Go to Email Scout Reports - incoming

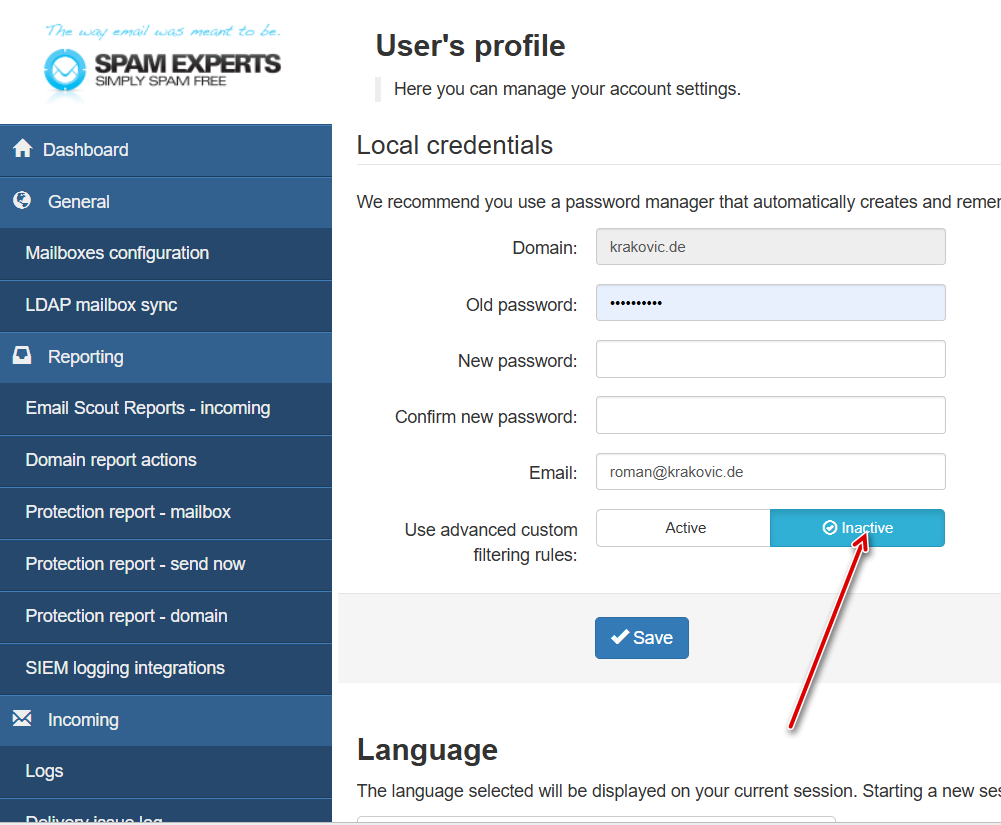[x=148, y=408]
